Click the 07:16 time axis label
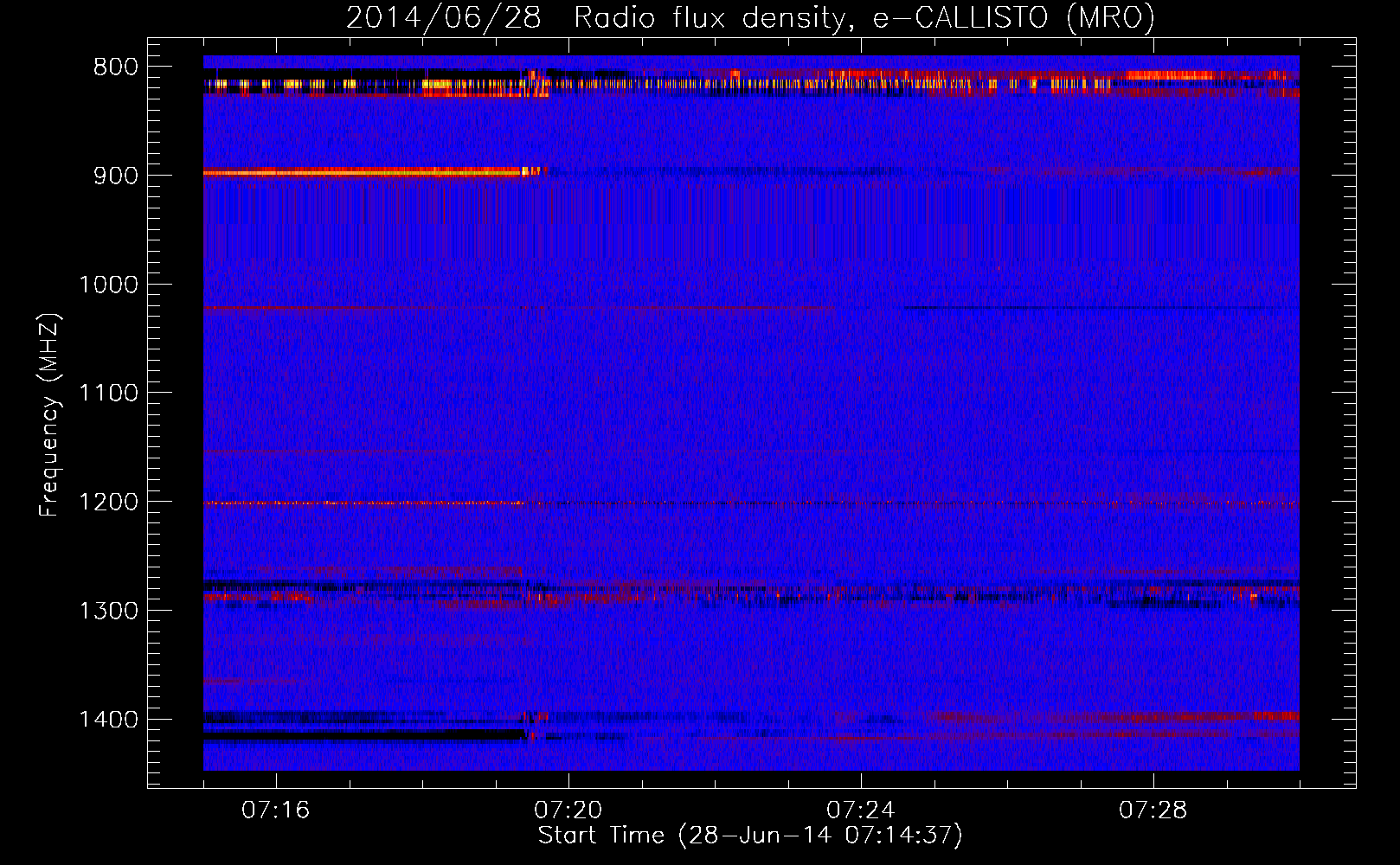This screenshot has width=1400, height=865. 276,811
